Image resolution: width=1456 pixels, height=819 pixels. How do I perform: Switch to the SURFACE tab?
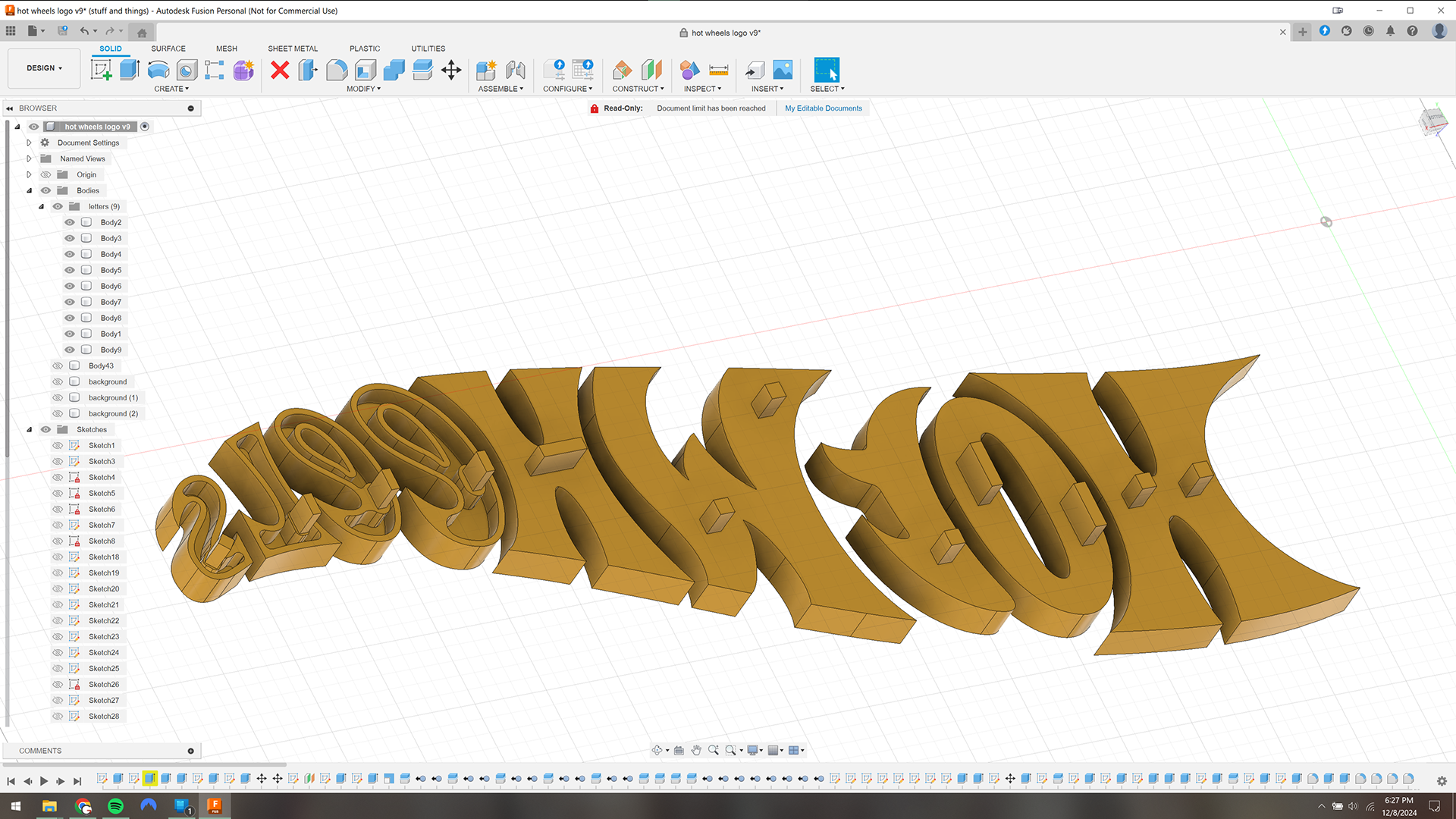[168, 49]
